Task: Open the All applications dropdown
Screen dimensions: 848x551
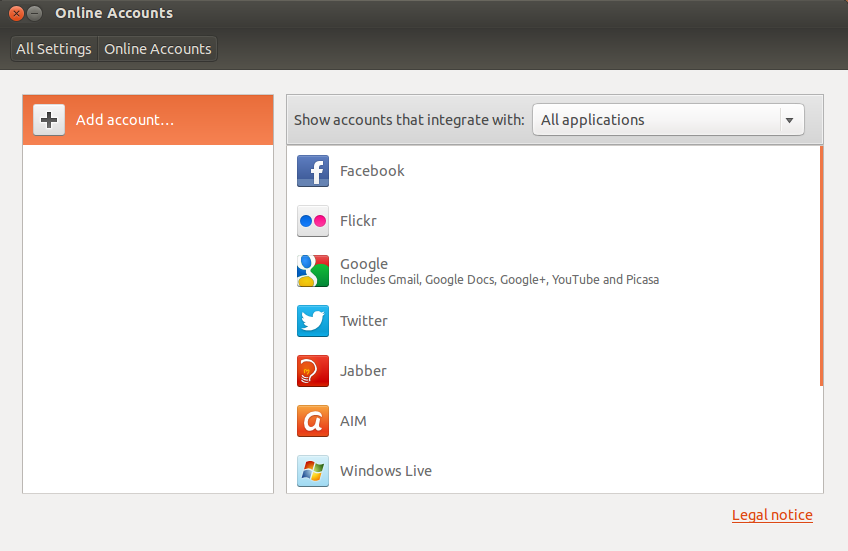Action: (x=668, y=120)
